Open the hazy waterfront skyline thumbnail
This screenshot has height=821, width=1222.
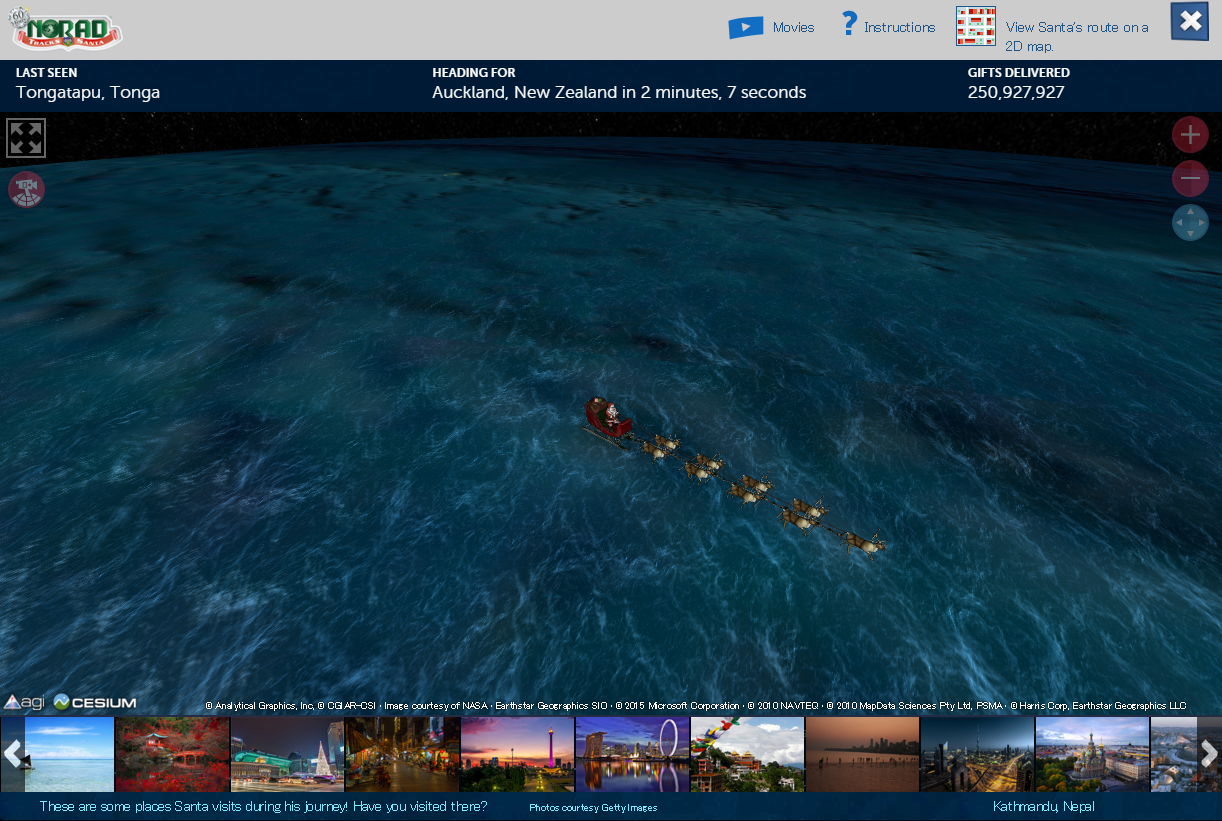(x=862, y=754)
